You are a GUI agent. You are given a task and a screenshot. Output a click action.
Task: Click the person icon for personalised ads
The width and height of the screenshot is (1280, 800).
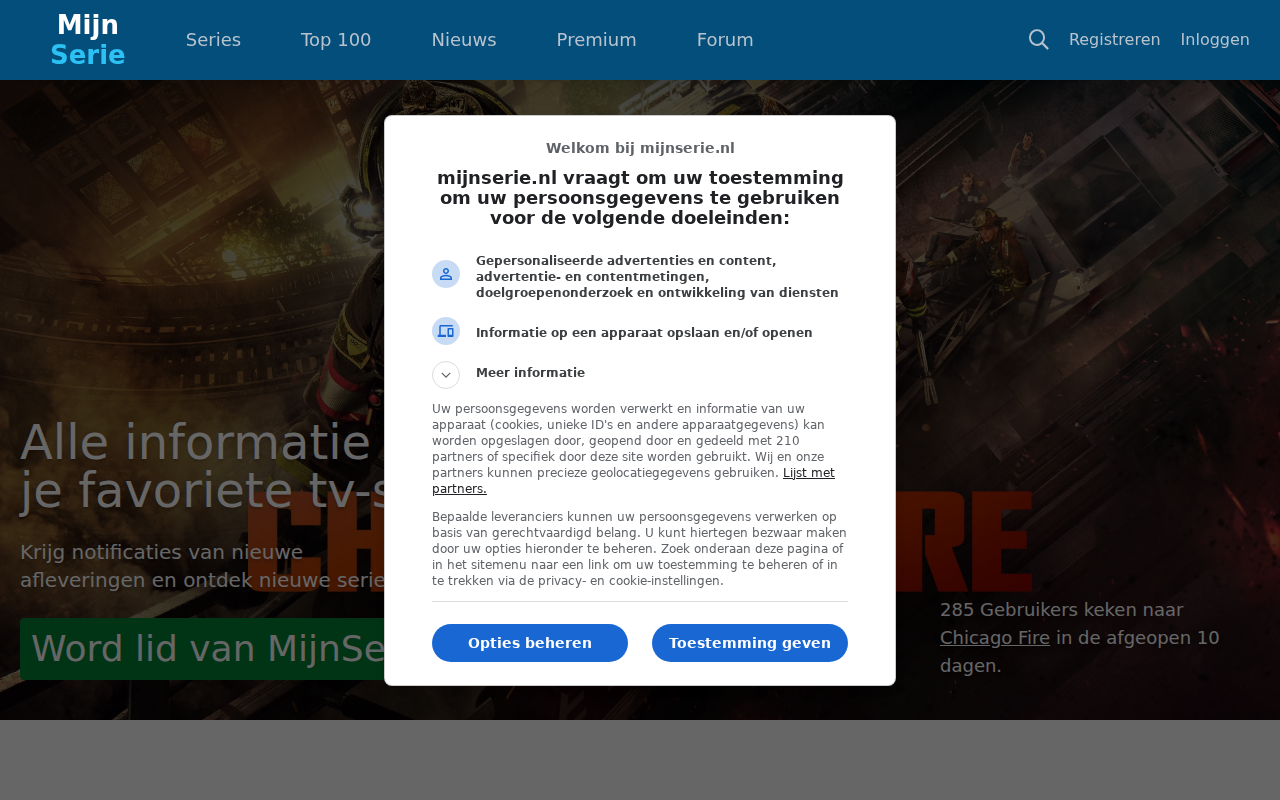[446, 274]
